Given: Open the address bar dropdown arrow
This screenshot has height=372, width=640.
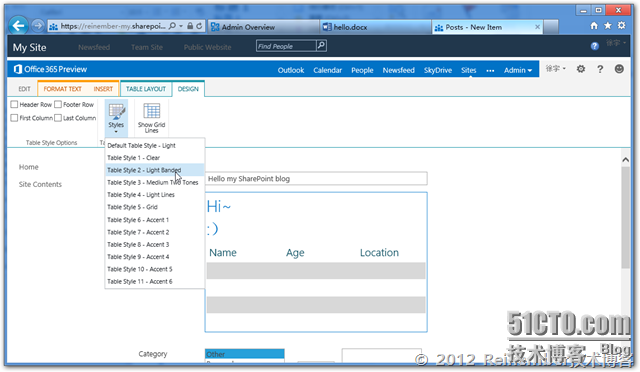Looking at the screenshot, I should [x=181, y=26].
